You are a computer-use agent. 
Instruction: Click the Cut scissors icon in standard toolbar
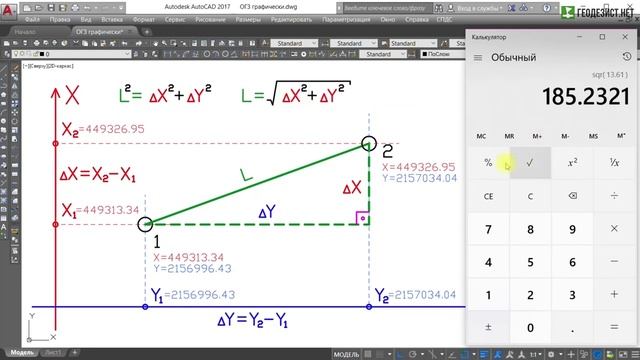tap(76, 43)
